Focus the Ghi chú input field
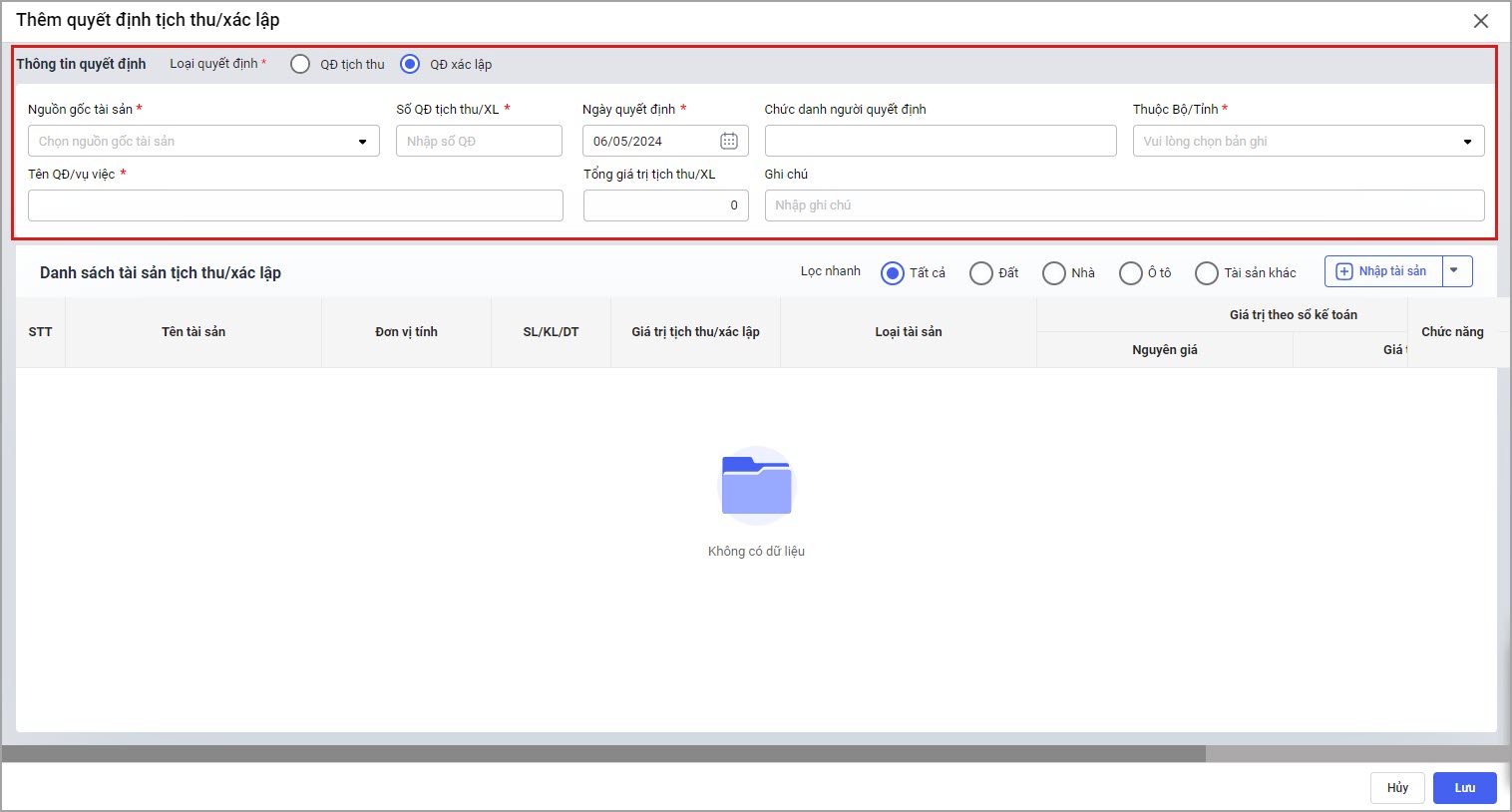 tap(1125, 205)
